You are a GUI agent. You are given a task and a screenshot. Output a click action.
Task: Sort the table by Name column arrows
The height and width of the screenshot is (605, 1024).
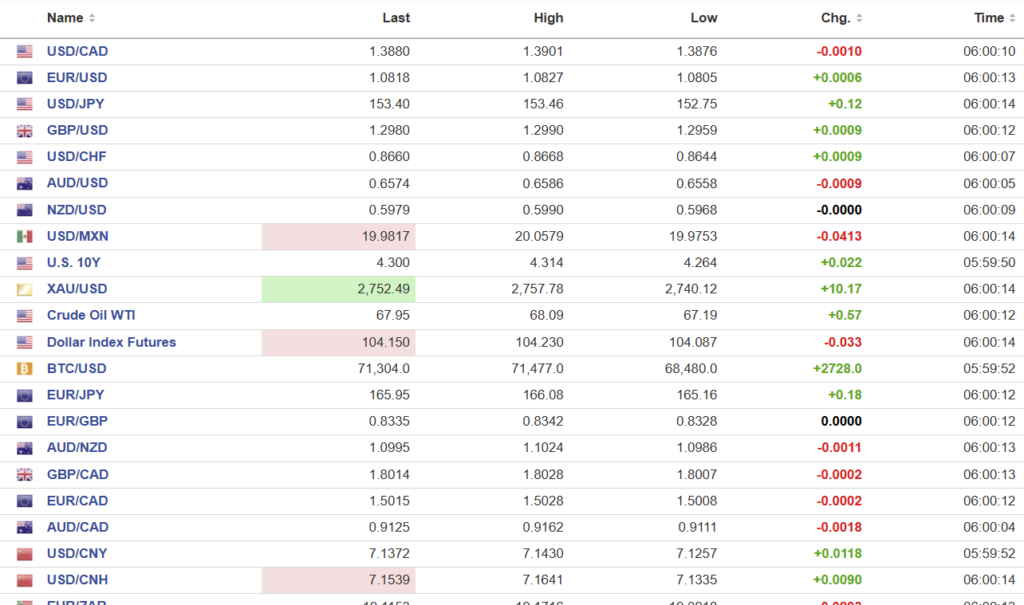coord(93,18)
